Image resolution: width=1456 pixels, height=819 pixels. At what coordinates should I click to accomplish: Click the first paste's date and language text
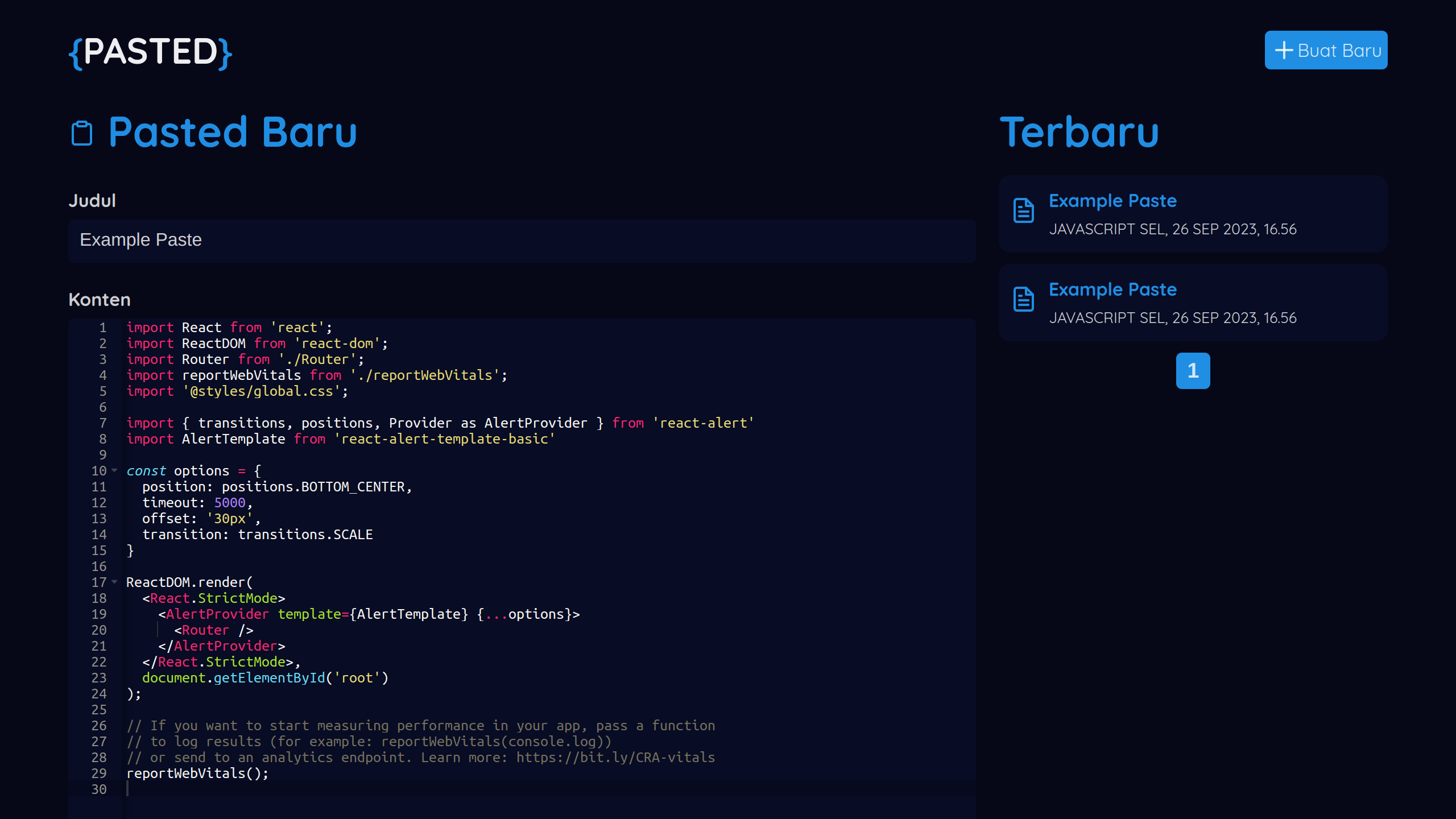[1172, 229]
